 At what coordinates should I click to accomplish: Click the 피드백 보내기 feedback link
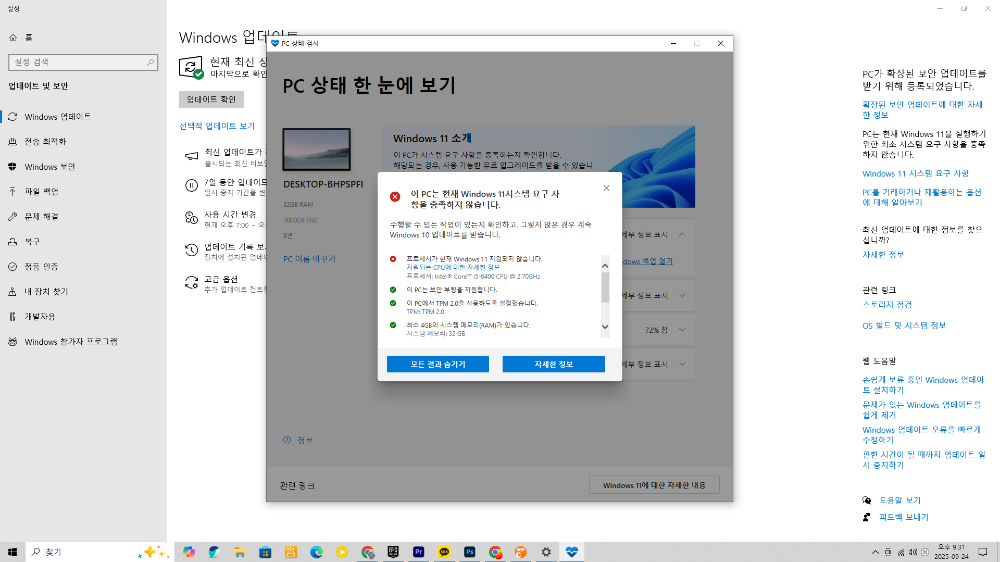(x=904, y=517)
